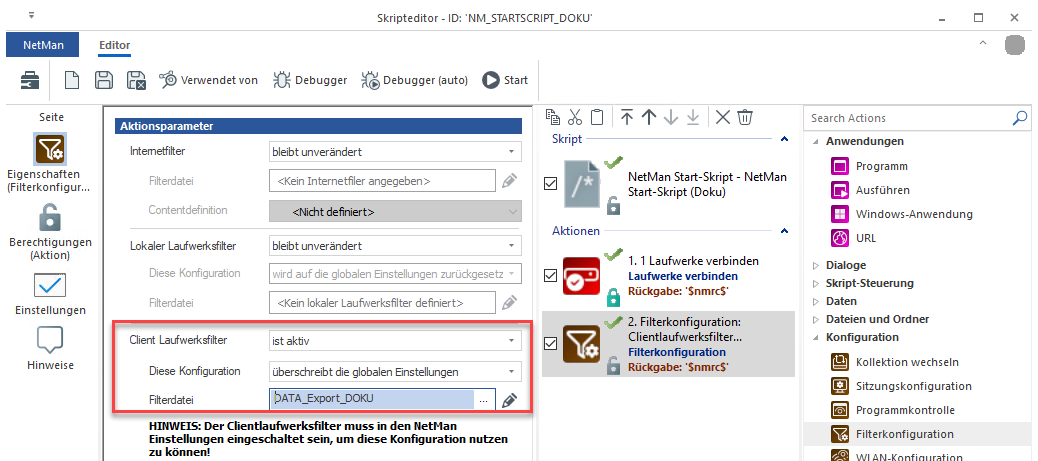Uncheck the Laufwerke verbinden action
The height and width of the screenshot is (461, 1038).
pos(549,276)
